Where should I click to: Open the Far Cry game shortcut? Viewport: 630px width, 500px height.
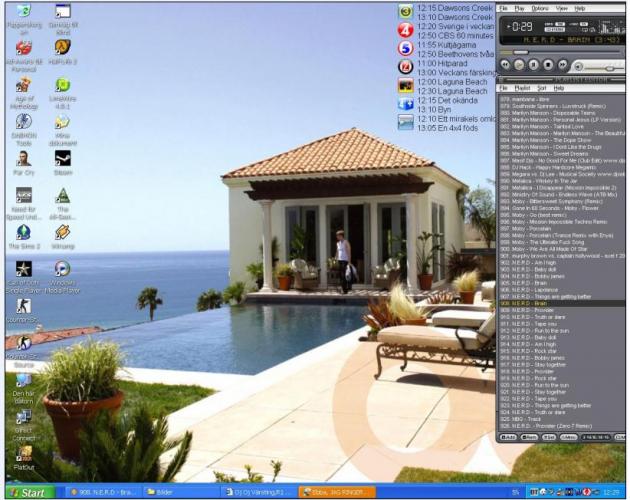click(x=23, y=159)
